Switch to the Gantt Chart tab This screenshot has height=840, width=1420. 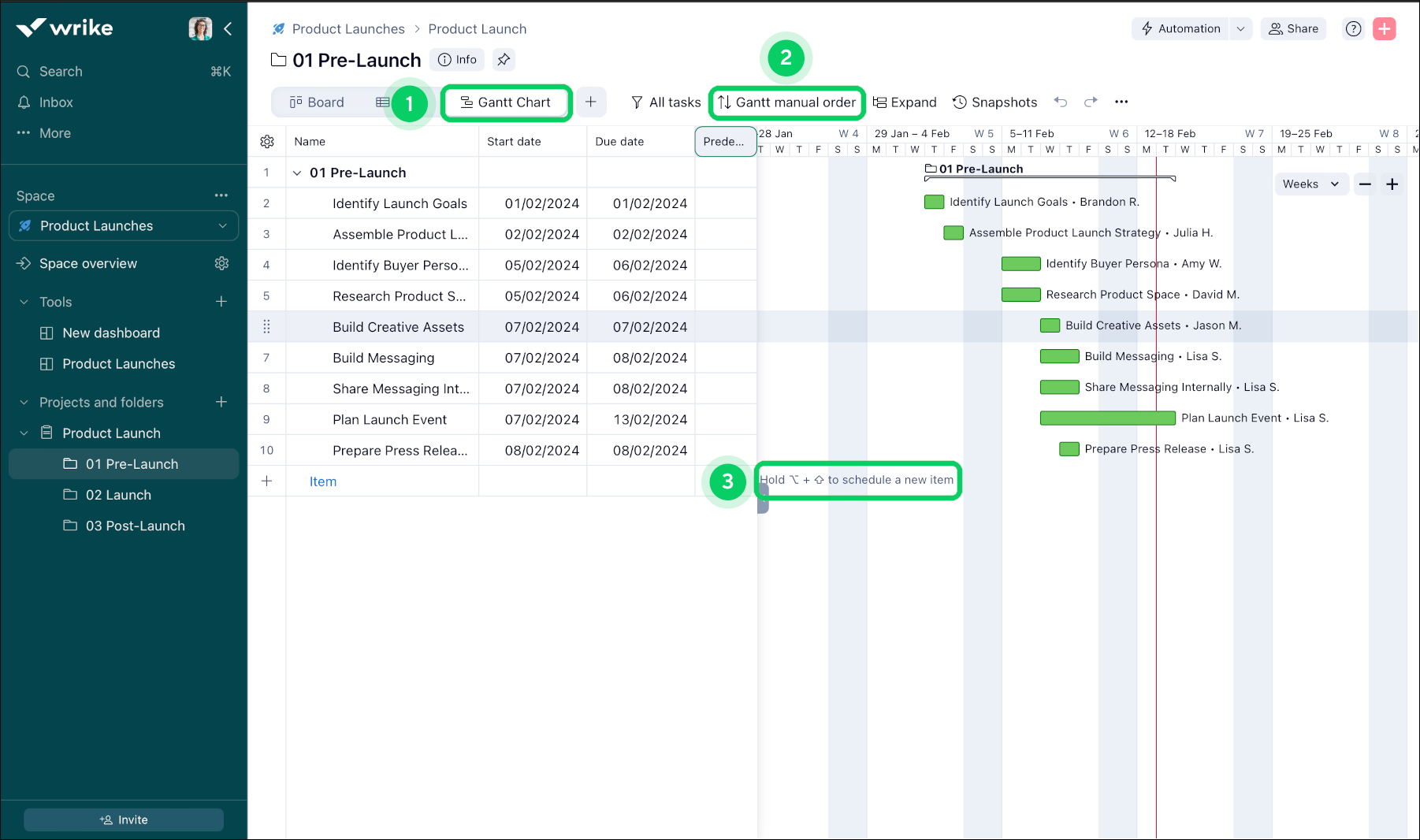click(x=506, y=102)
